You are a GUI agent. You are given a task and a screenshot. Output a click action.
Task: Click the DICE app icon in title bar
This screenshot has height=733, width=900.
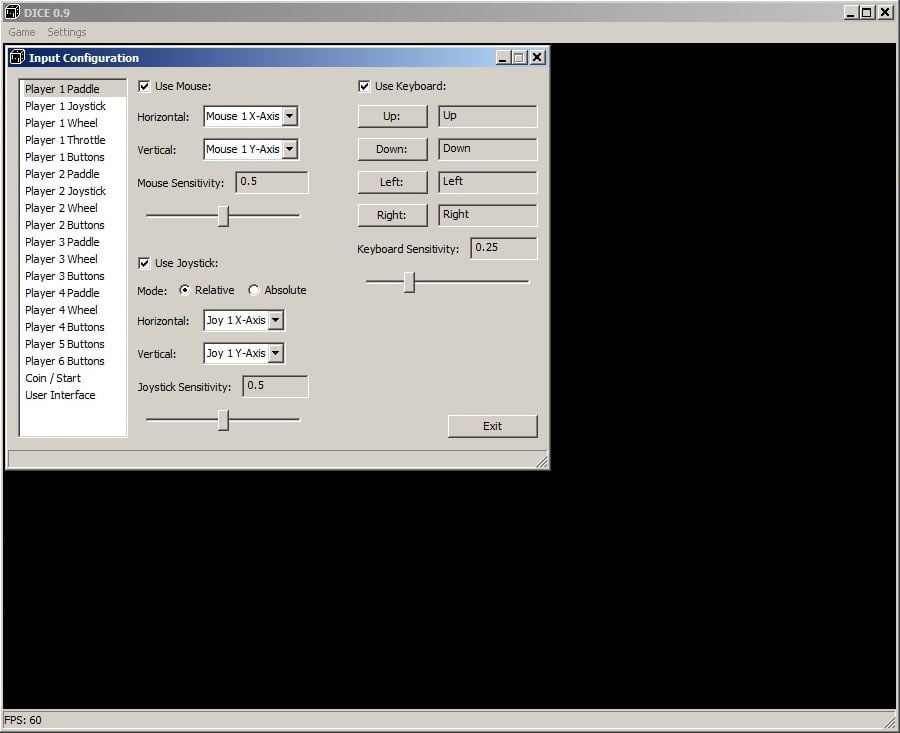pyautogui.click(x=12, y=12)
